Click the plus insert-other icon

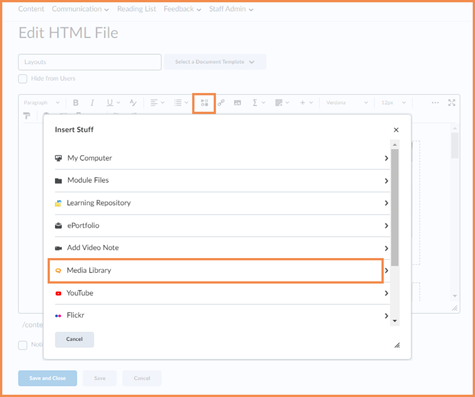coord(302,103)
